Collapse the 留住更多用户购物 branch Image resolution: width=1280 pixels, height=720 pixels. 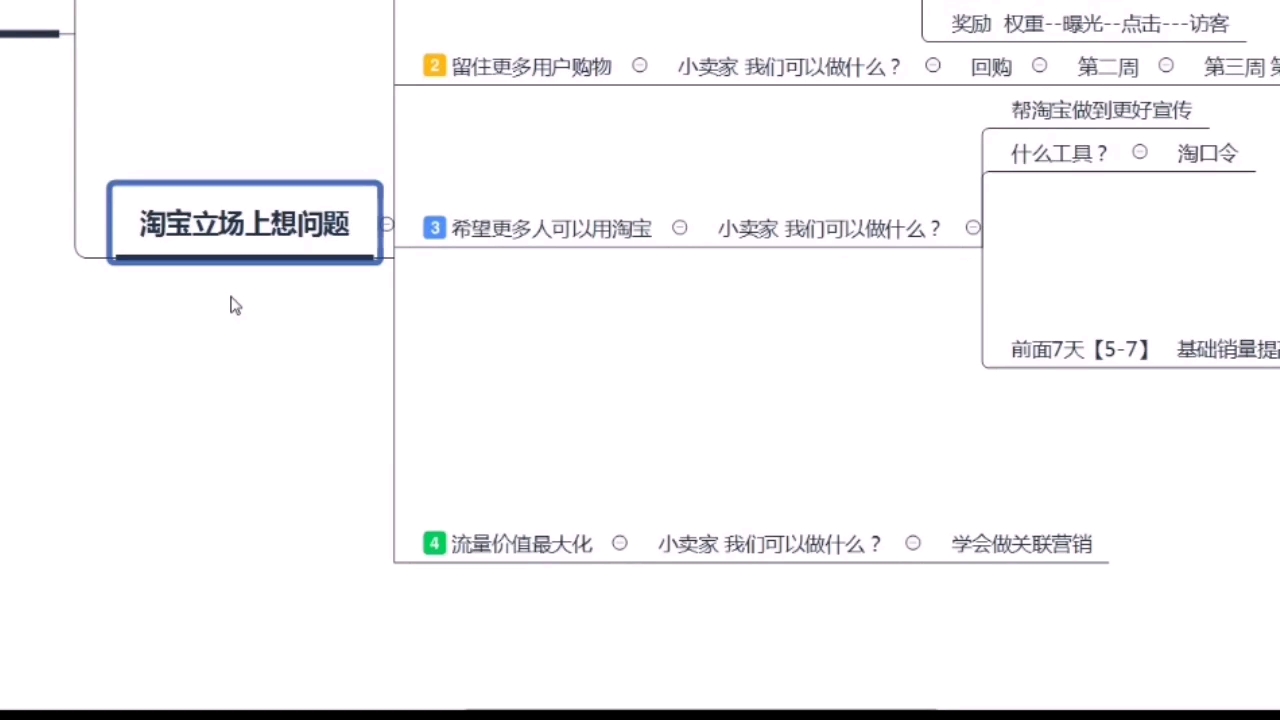pyautogui.click(x=640, y=65)
